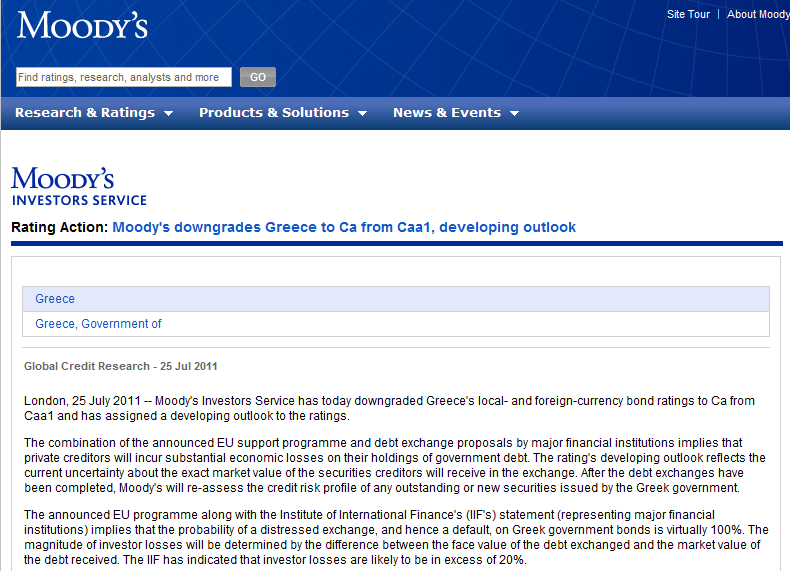790x571 pixels.
Task: Click the paragraph starting 'The announced EU programme'
Action: [396, 537]
